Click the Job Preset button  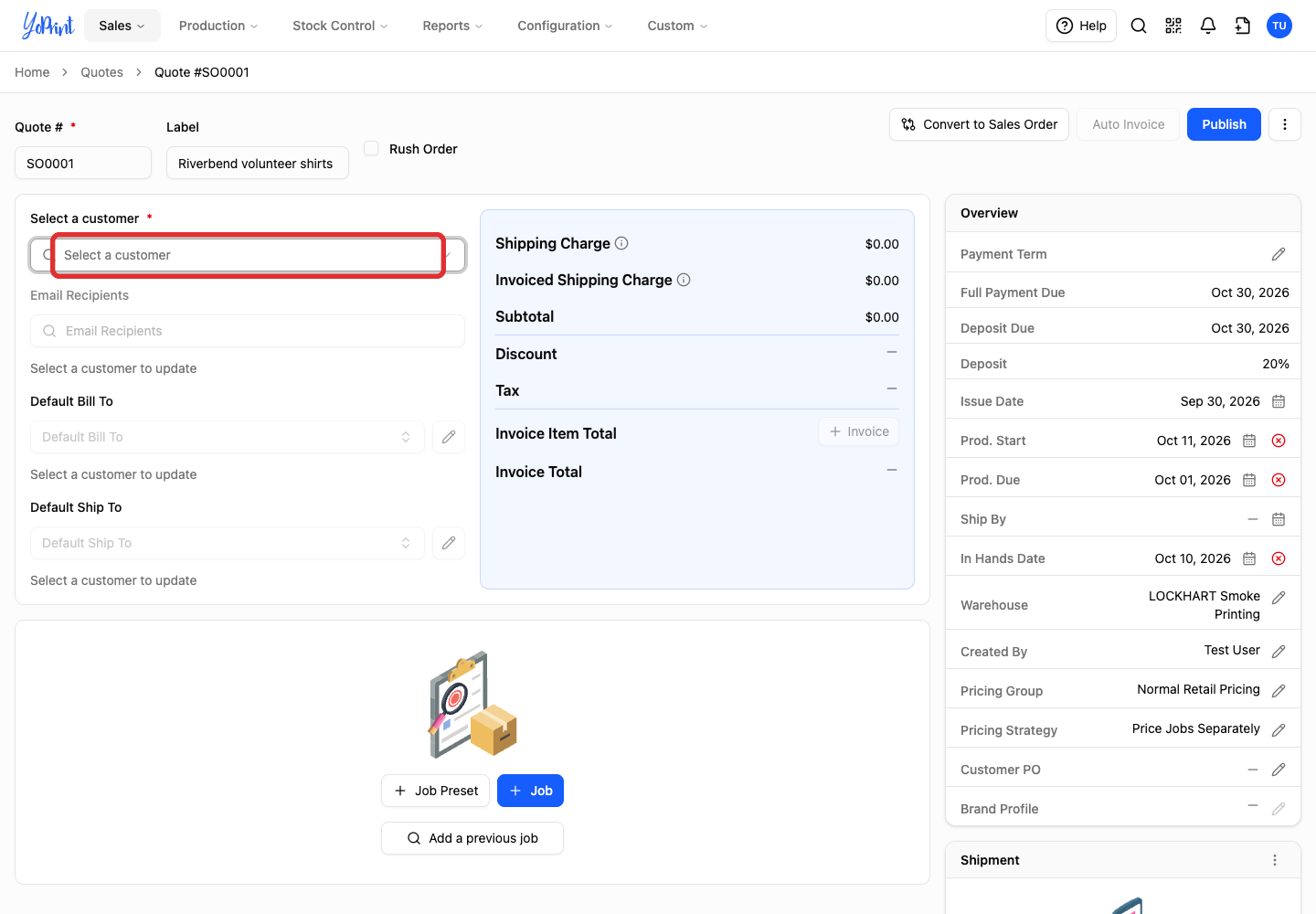[x=435, y=791]
